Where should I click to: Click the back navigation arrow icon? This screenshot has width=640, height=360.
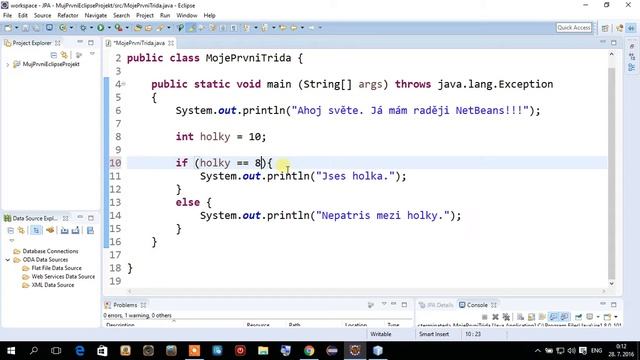(293, 28)
